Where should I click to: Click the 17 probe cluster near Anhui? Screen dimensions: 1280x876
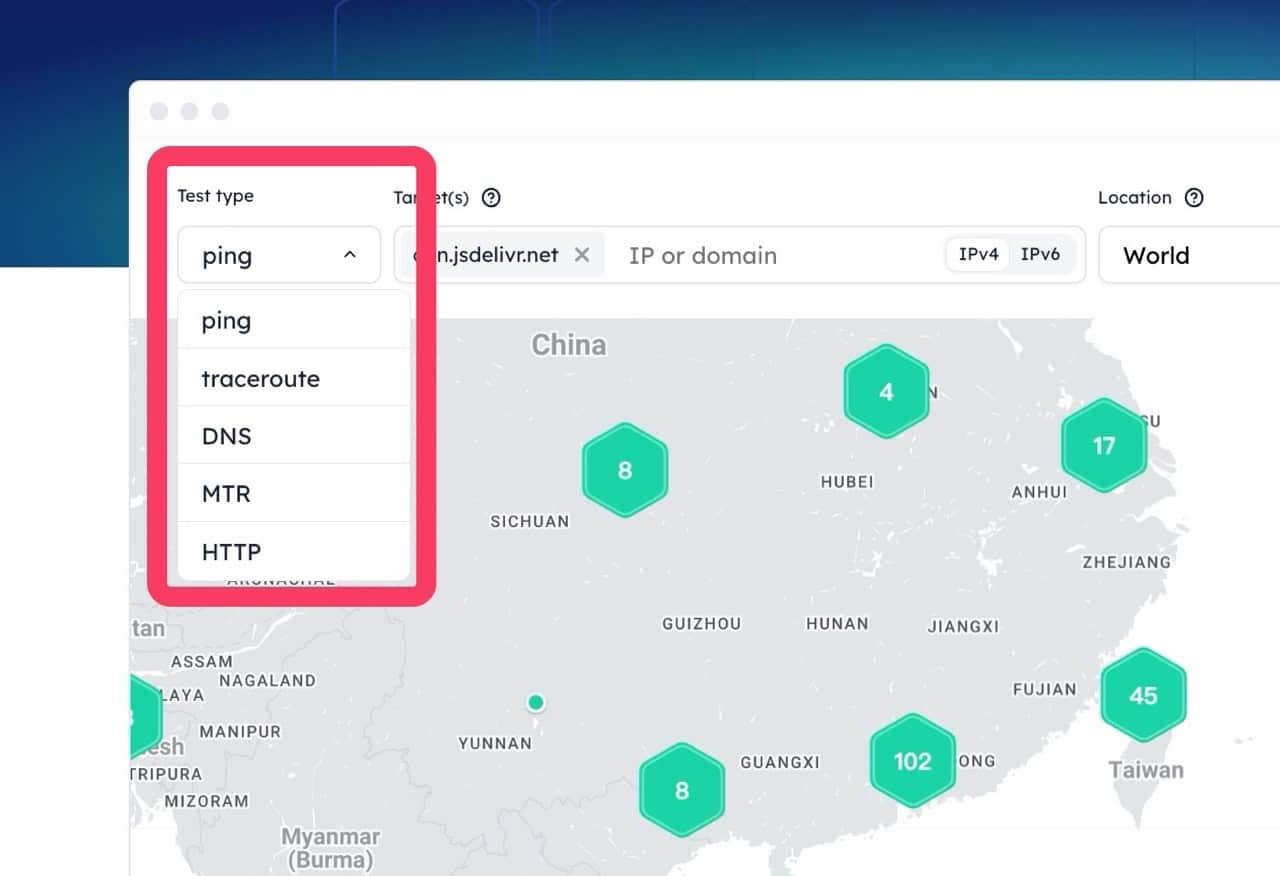point(1104,445)
